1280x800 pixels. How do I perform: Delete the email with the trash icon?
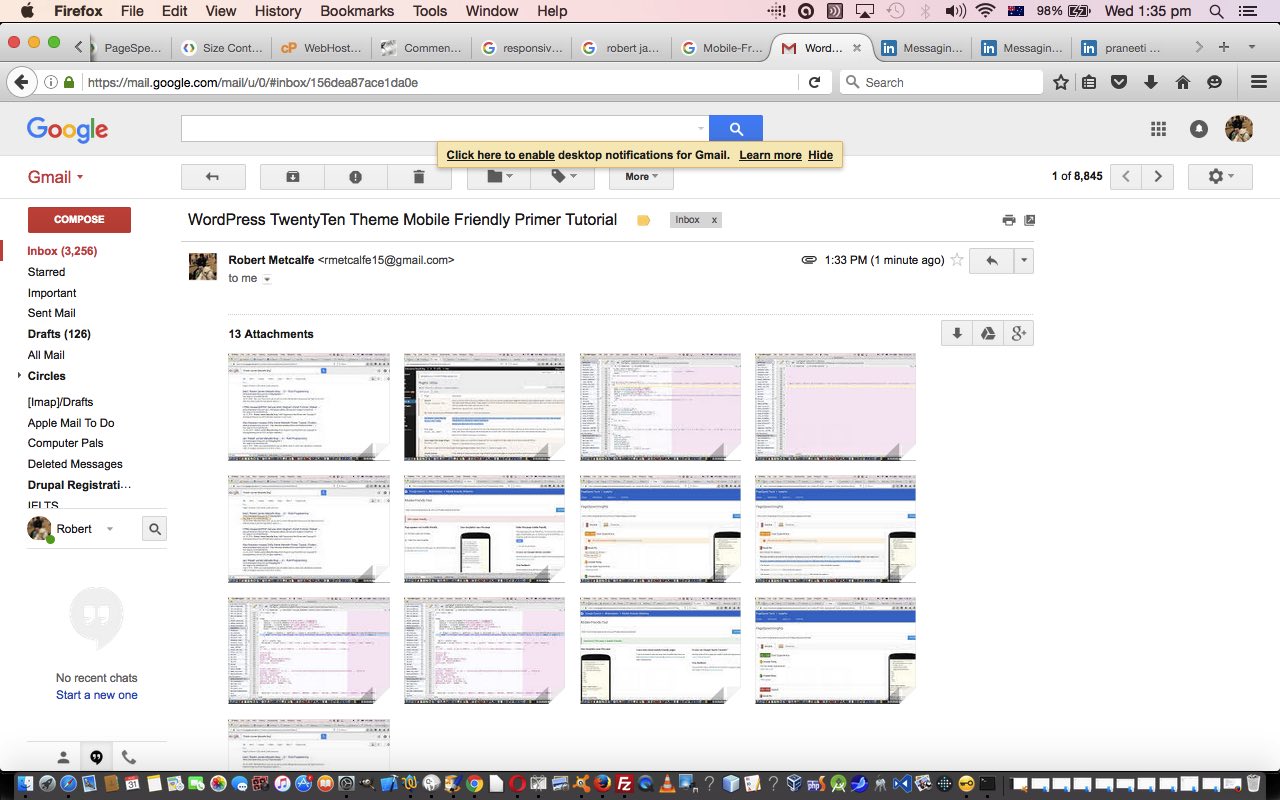(418, 177)
